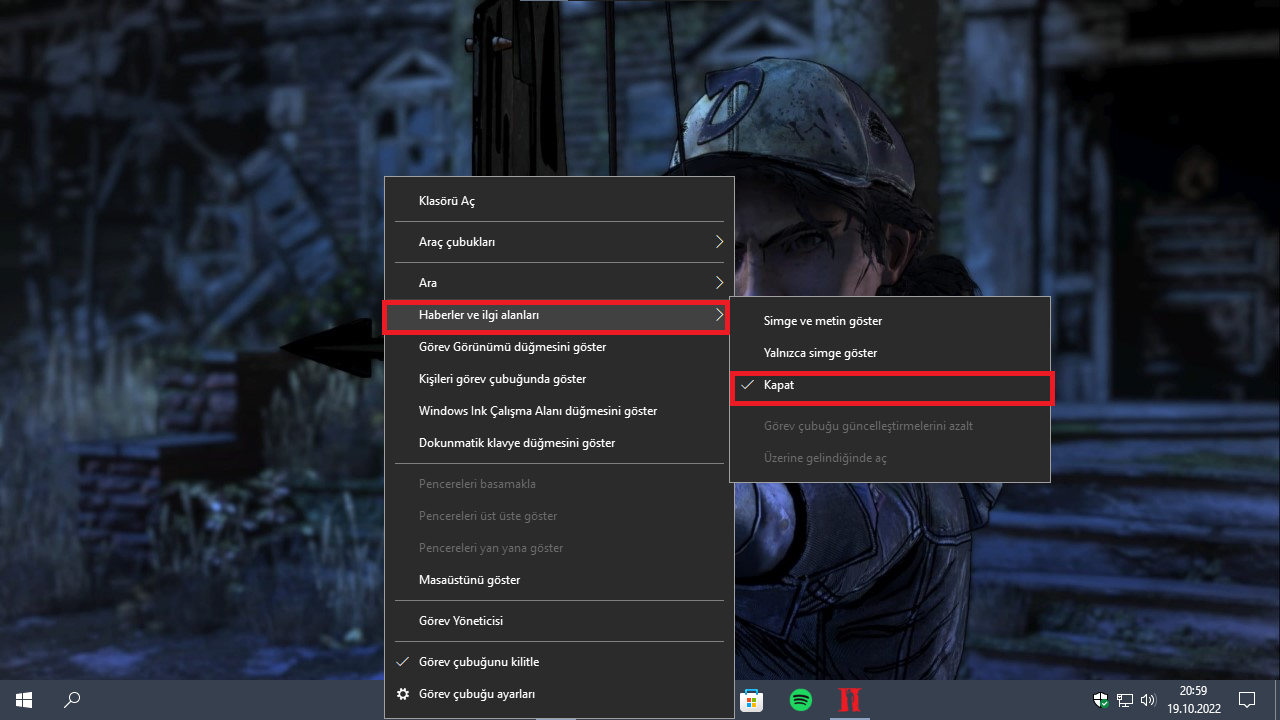Open Görev çubuğu ayarları gear item

pos(559,694)
